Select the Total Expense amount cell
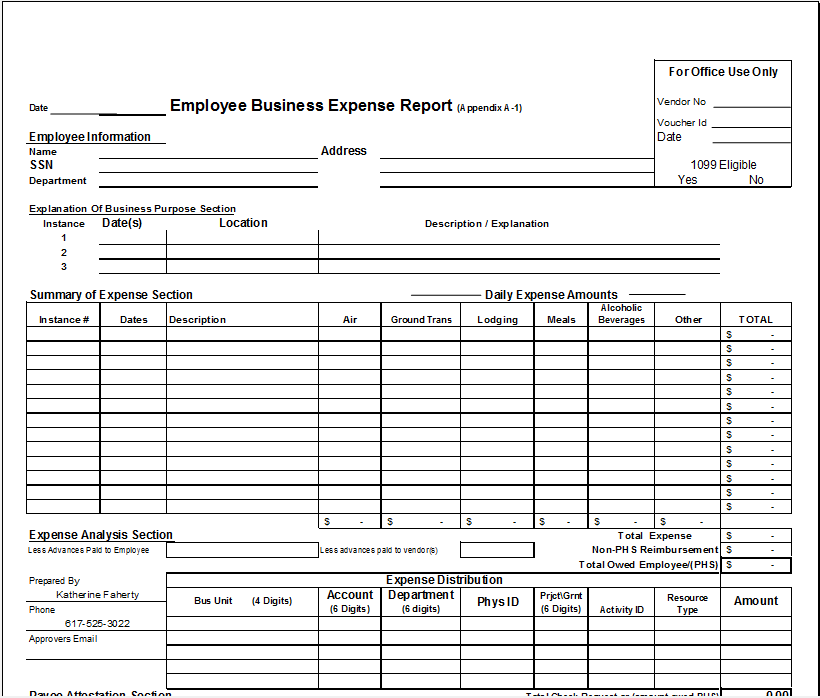The image size is (820, 698). click(x=756, y=536)
